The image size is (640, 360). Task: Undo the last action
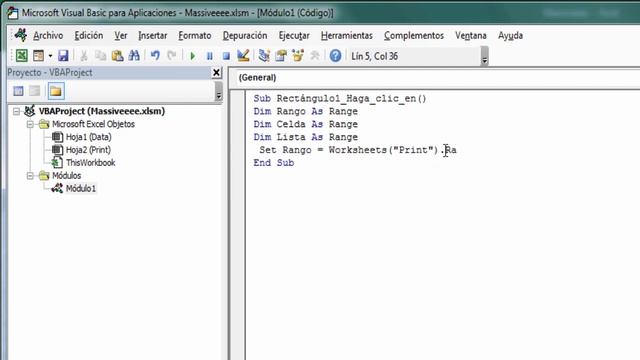(x=155, y=56)
